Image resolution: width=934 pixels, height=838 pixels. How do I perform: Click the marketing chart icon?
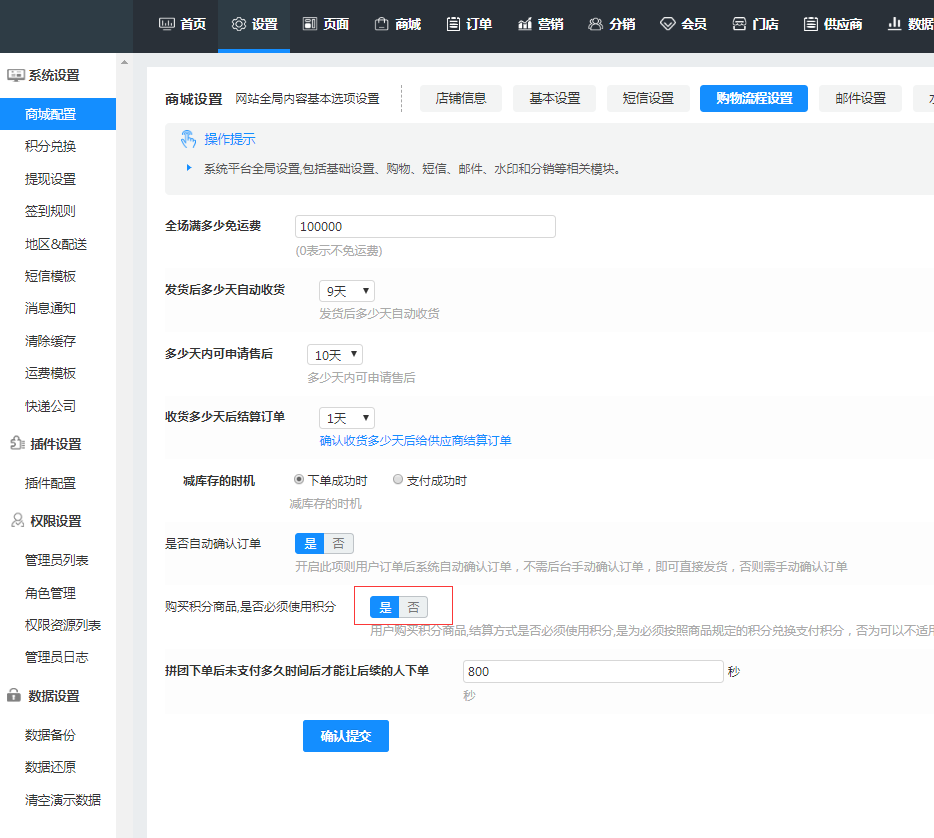[525, 24]
